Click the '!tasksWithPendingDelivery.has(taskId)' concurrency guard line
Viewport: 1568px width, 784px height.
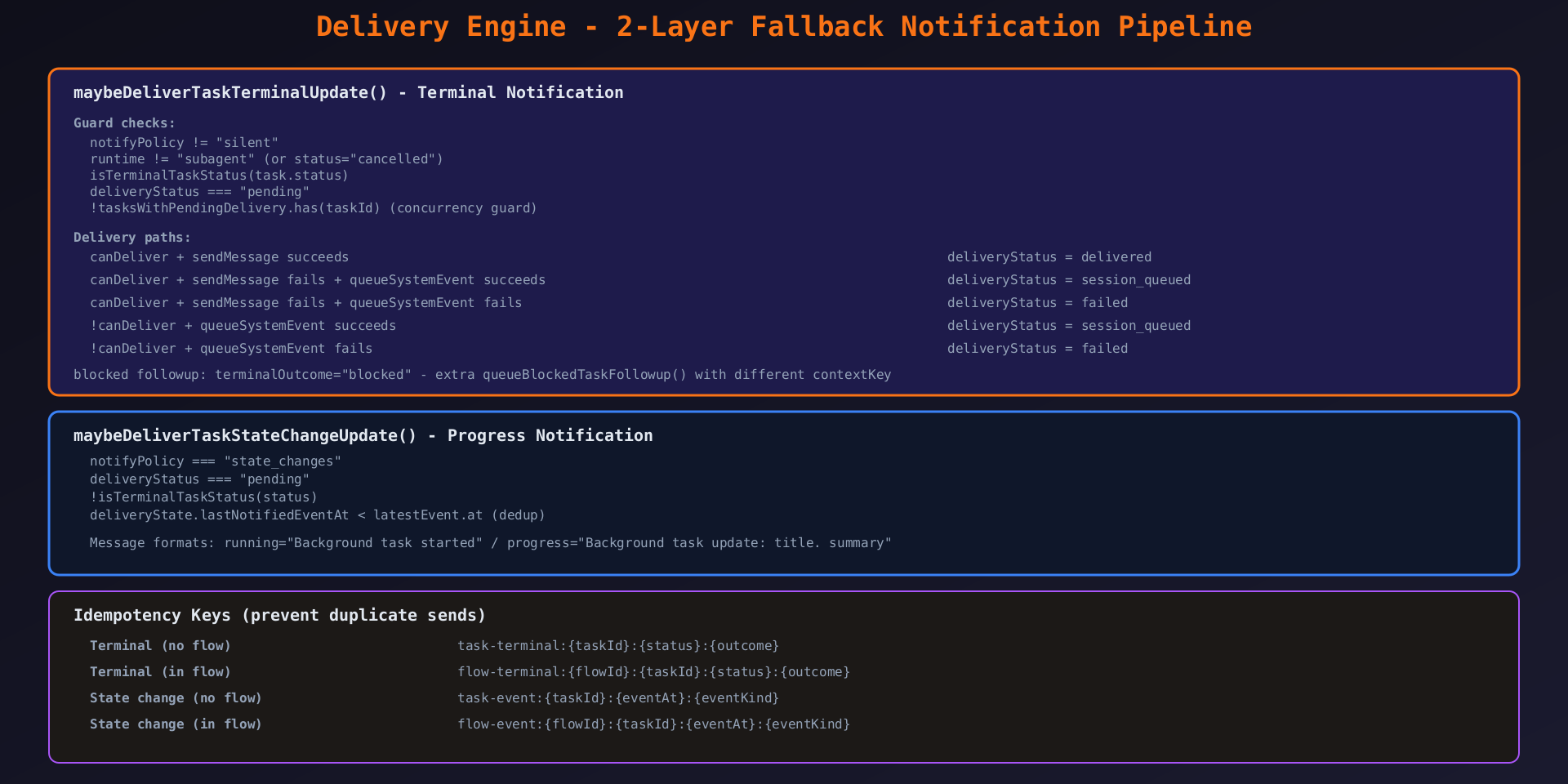314,207
